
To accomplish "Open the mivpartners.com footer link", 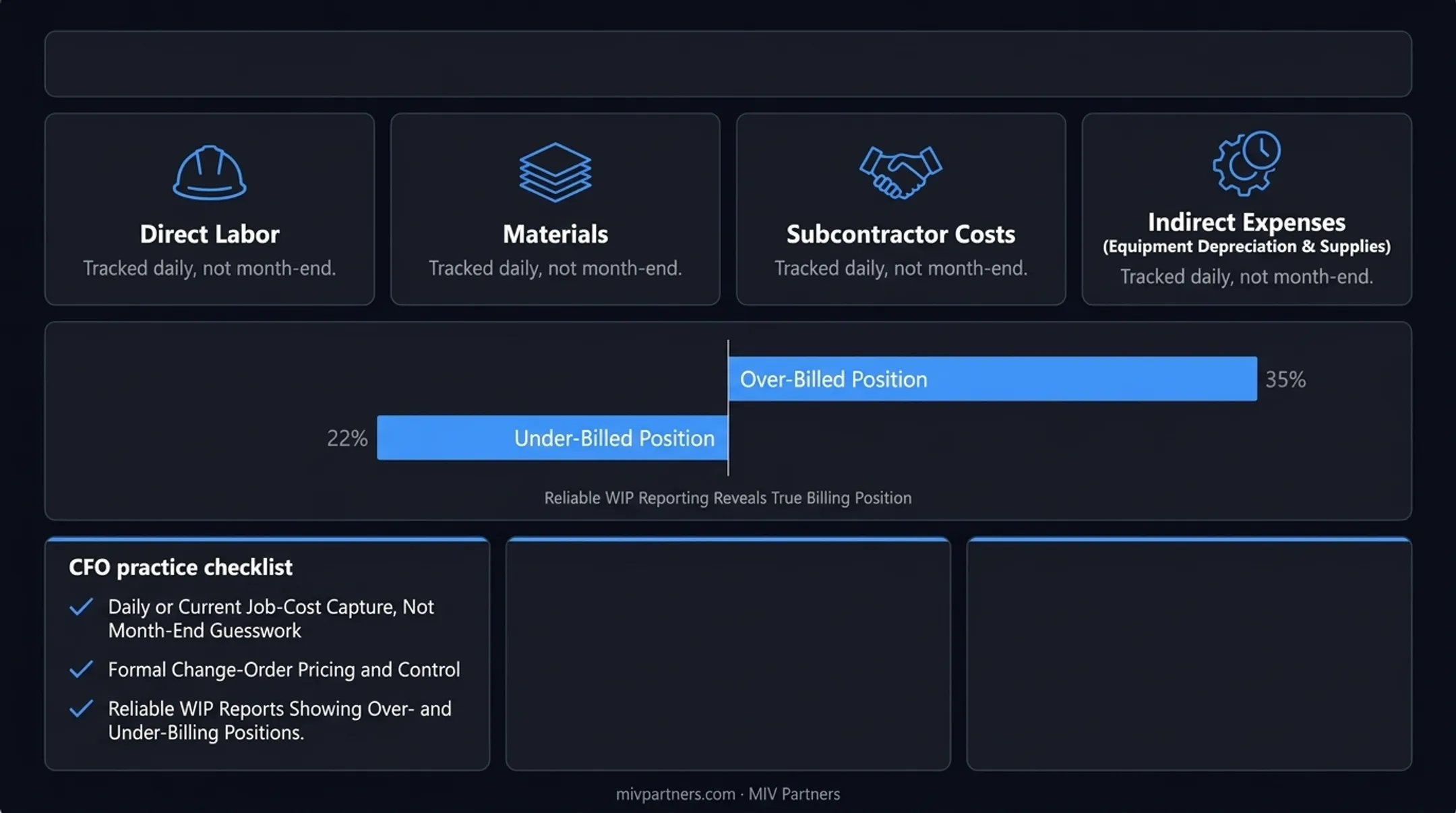I will (675, 794).
